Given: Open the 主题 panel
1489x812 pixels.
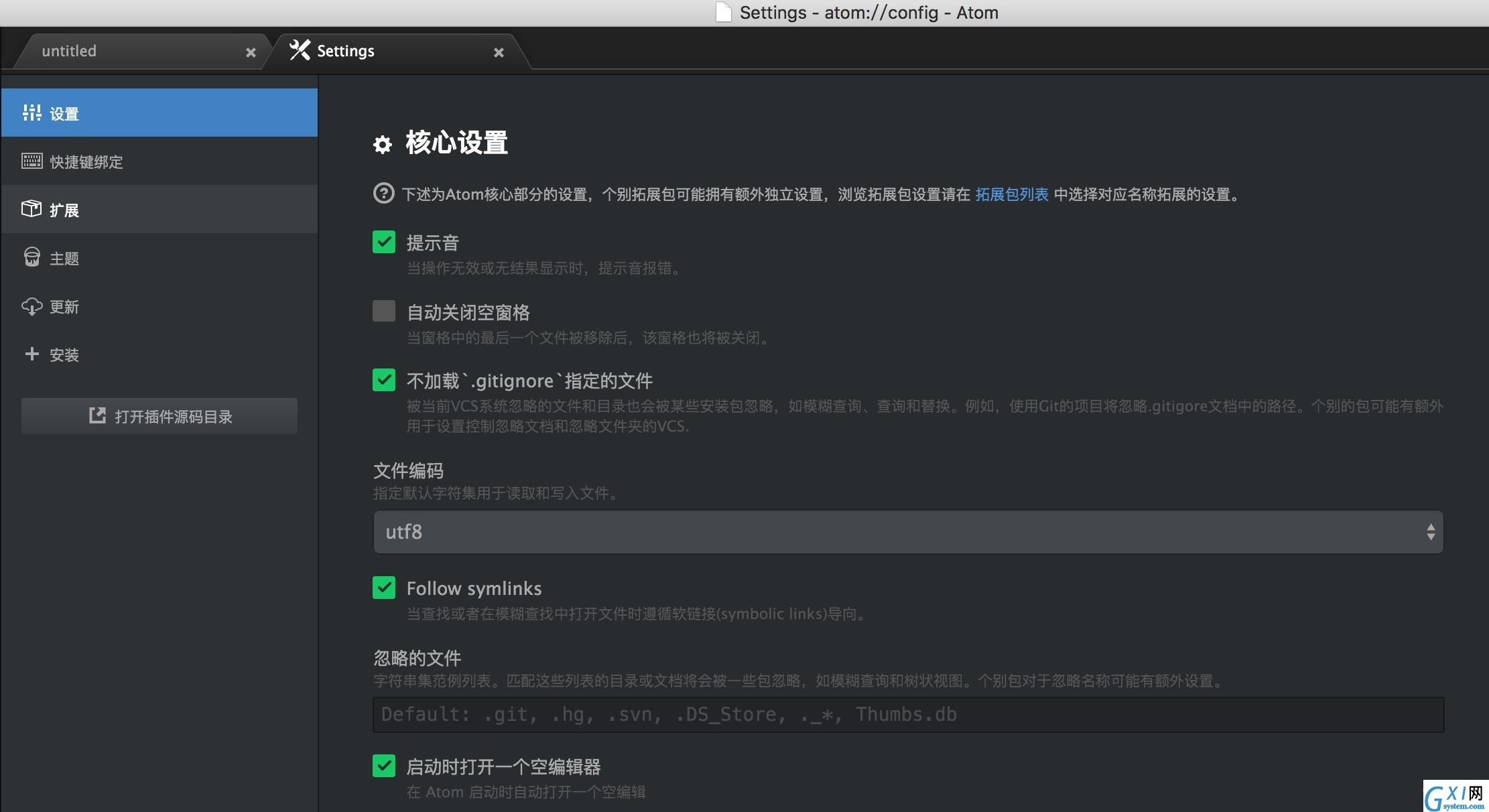Looking at the screenshot, I should pos(159,257).
